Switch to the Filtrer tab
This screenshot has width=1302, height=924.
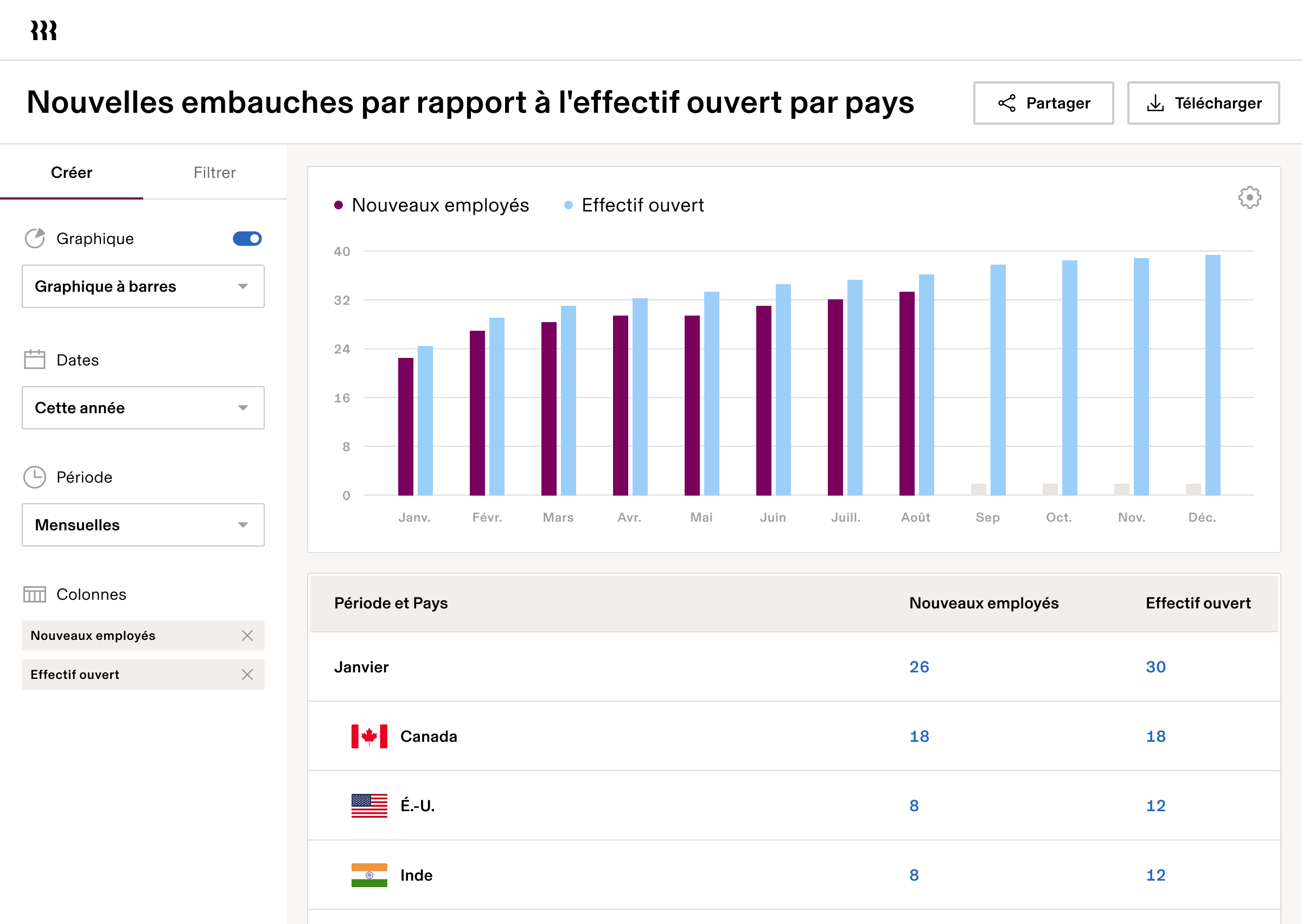pos(214,172)
